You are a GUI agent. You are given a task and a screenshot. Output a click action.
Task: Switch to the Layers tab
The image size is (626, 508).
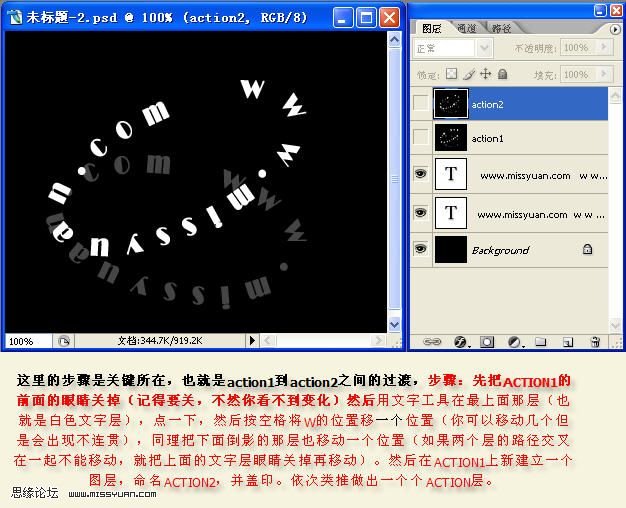pos(431,28)
